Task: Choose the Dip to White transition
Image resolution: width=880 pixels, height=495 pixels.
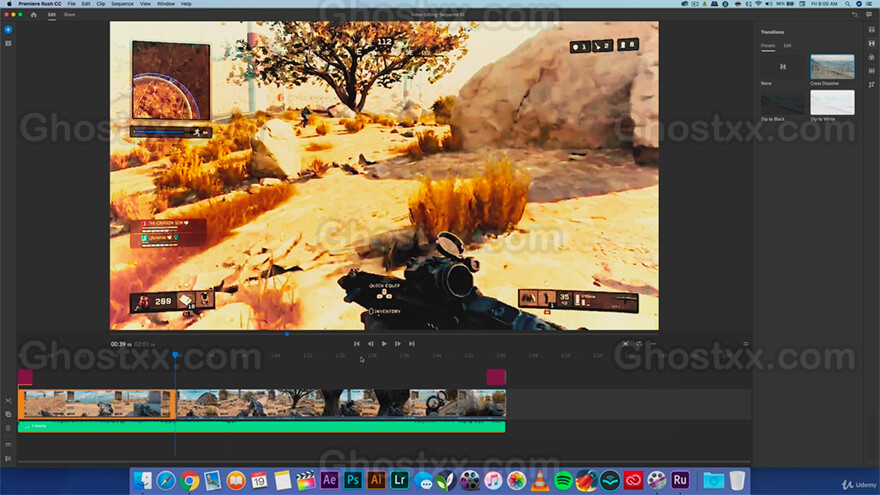Action: coord(832,103)
